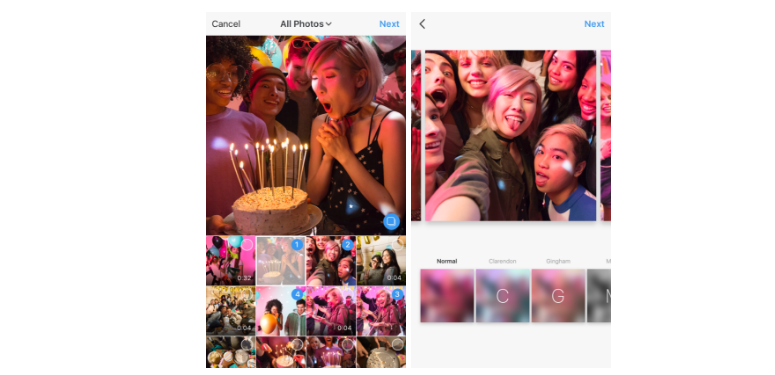
Task: Apply the Clarendon filter thumbnail with C
Action: click(x=502, y=295)
